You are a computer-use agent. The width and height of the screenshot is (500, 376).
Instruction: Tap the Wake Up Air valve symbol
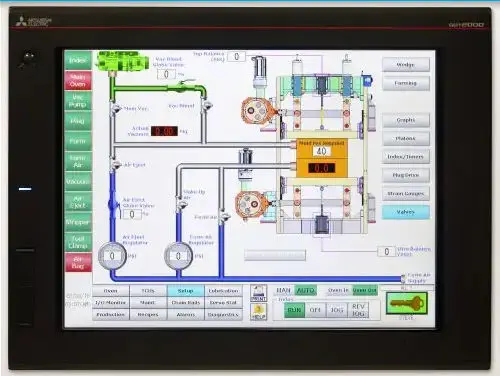coord(182,205)
